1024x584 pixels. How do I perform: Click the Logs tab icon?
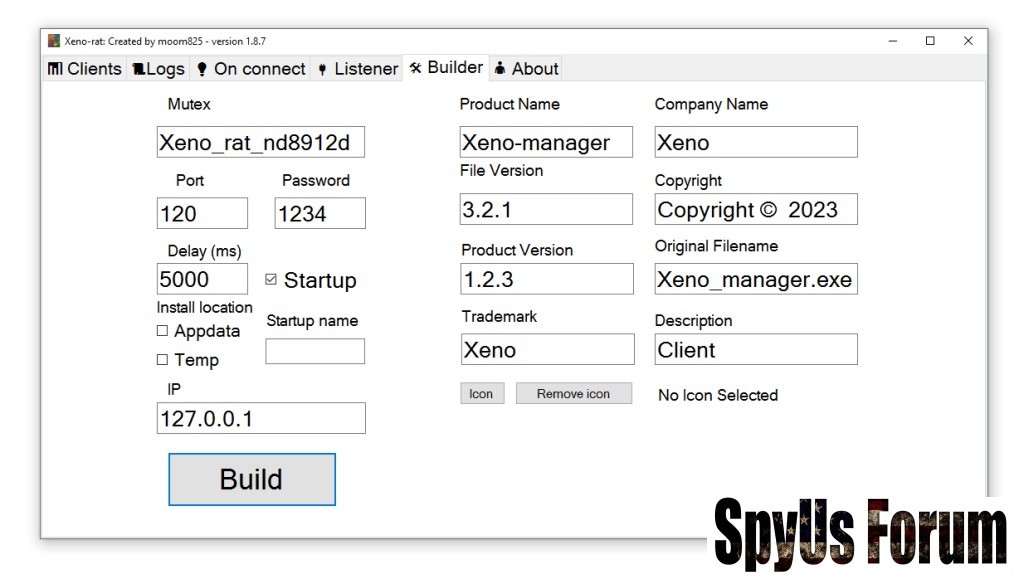pyautogui.click(x=138, y=69)
